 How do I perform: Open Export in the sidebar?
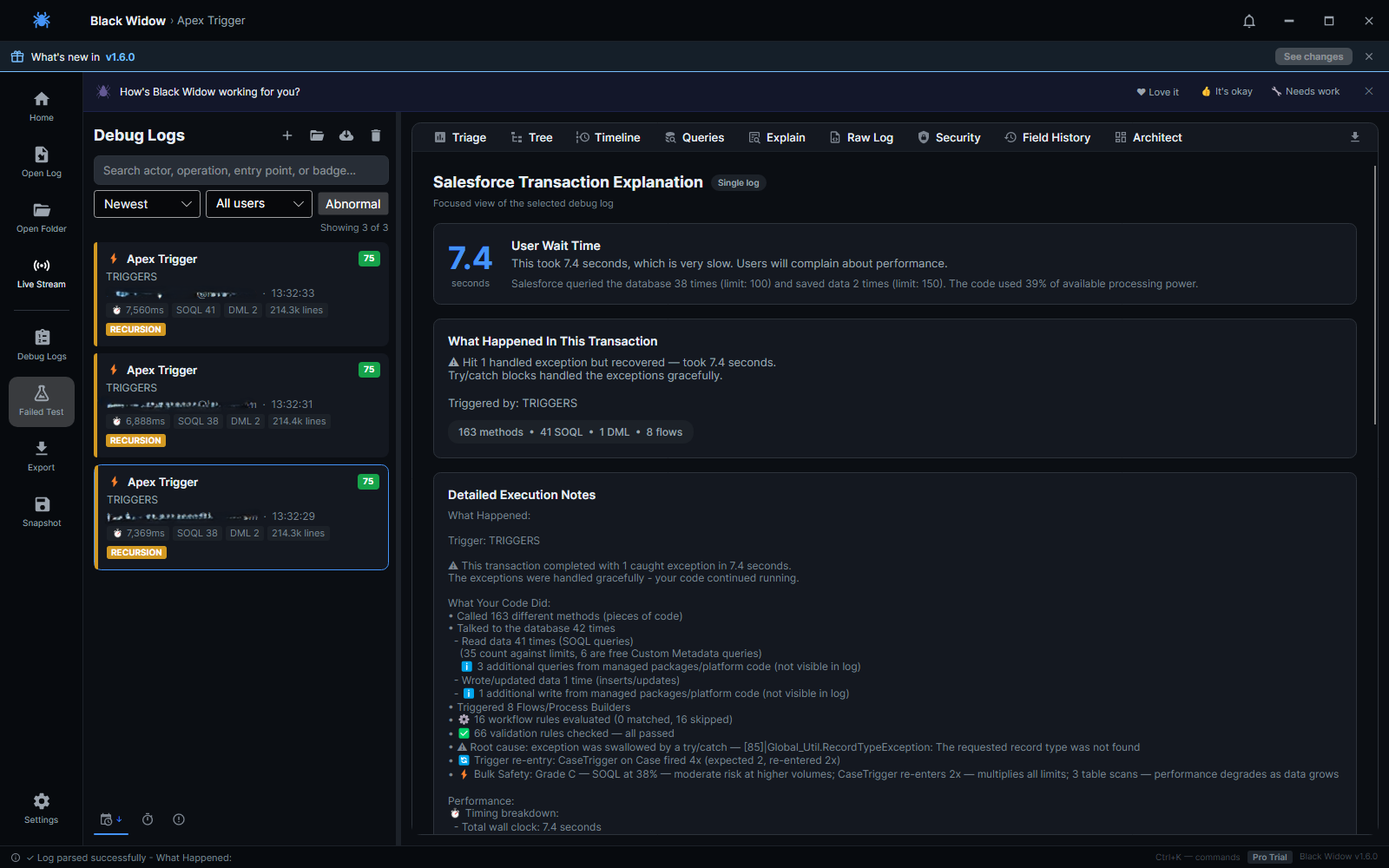42,457
